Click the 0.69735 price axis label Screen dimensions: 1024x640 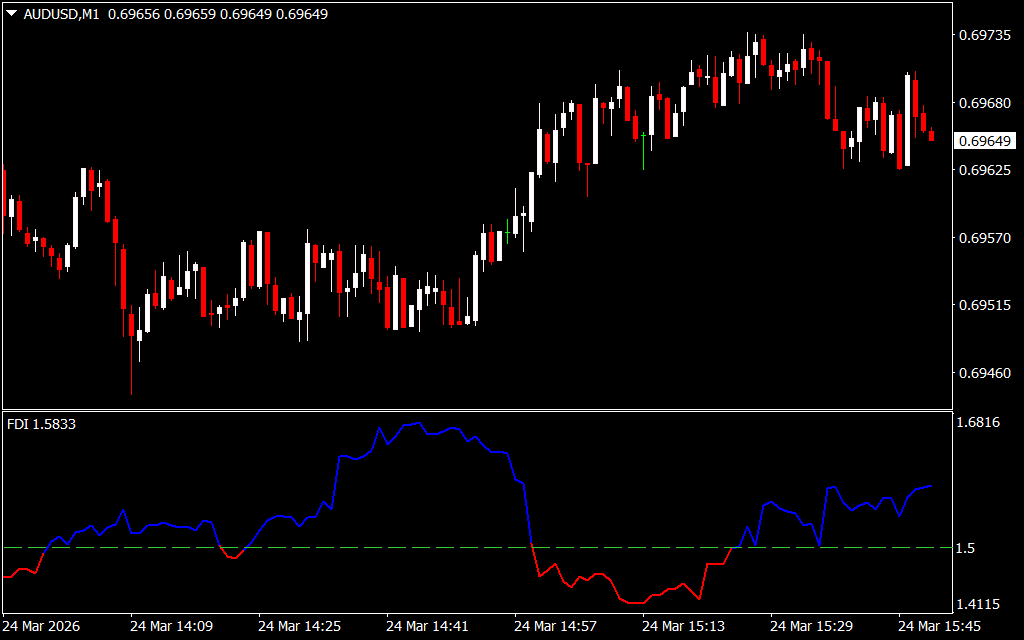(985, 36)
